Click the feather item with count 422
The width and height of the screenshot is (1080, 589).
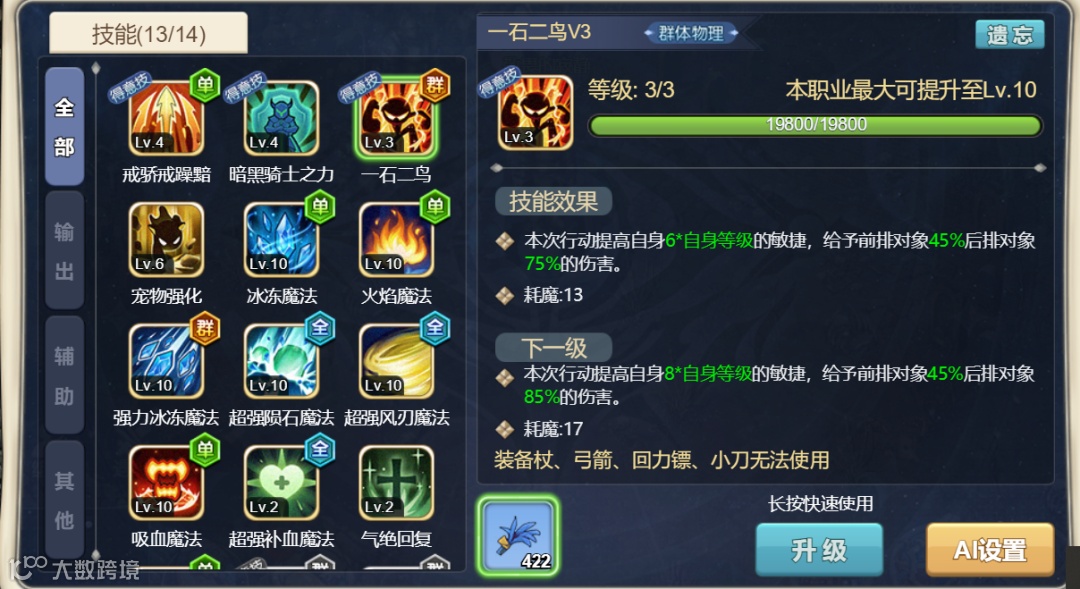(518, 537)
